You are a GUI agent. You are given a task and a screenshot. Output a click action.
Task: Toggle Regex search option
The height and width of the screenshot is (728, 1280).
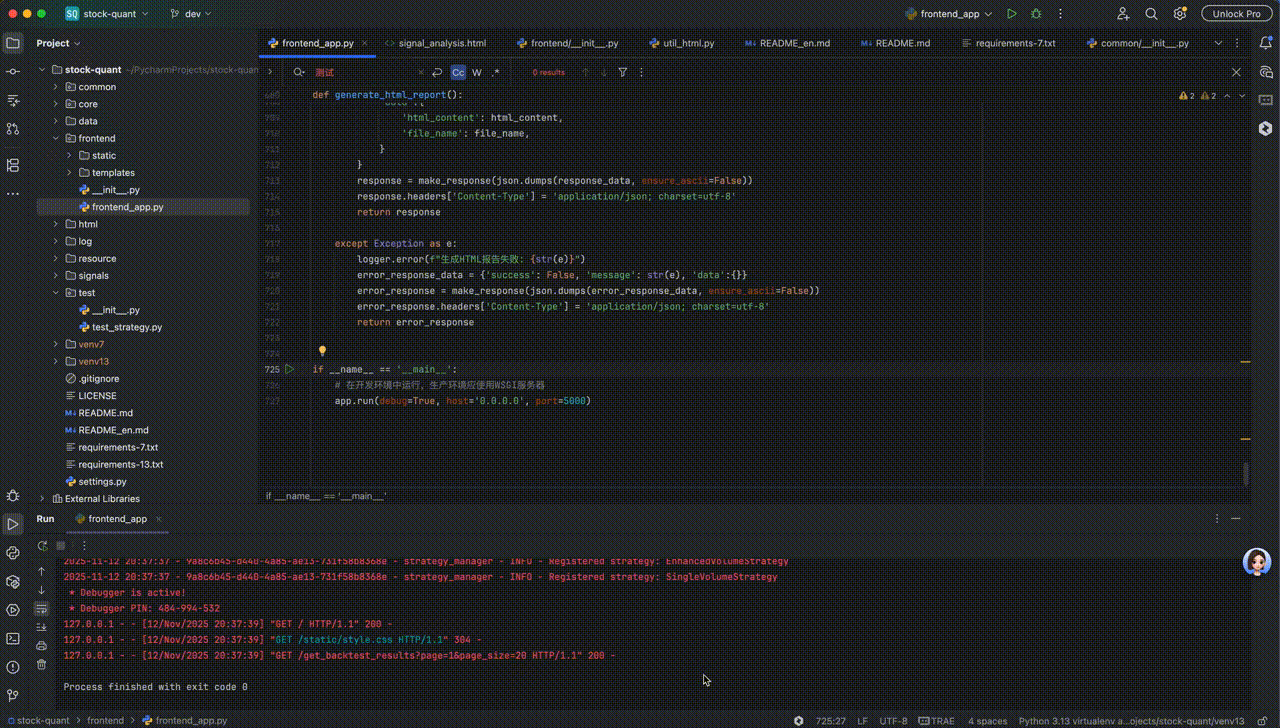[x=496, y=73]
